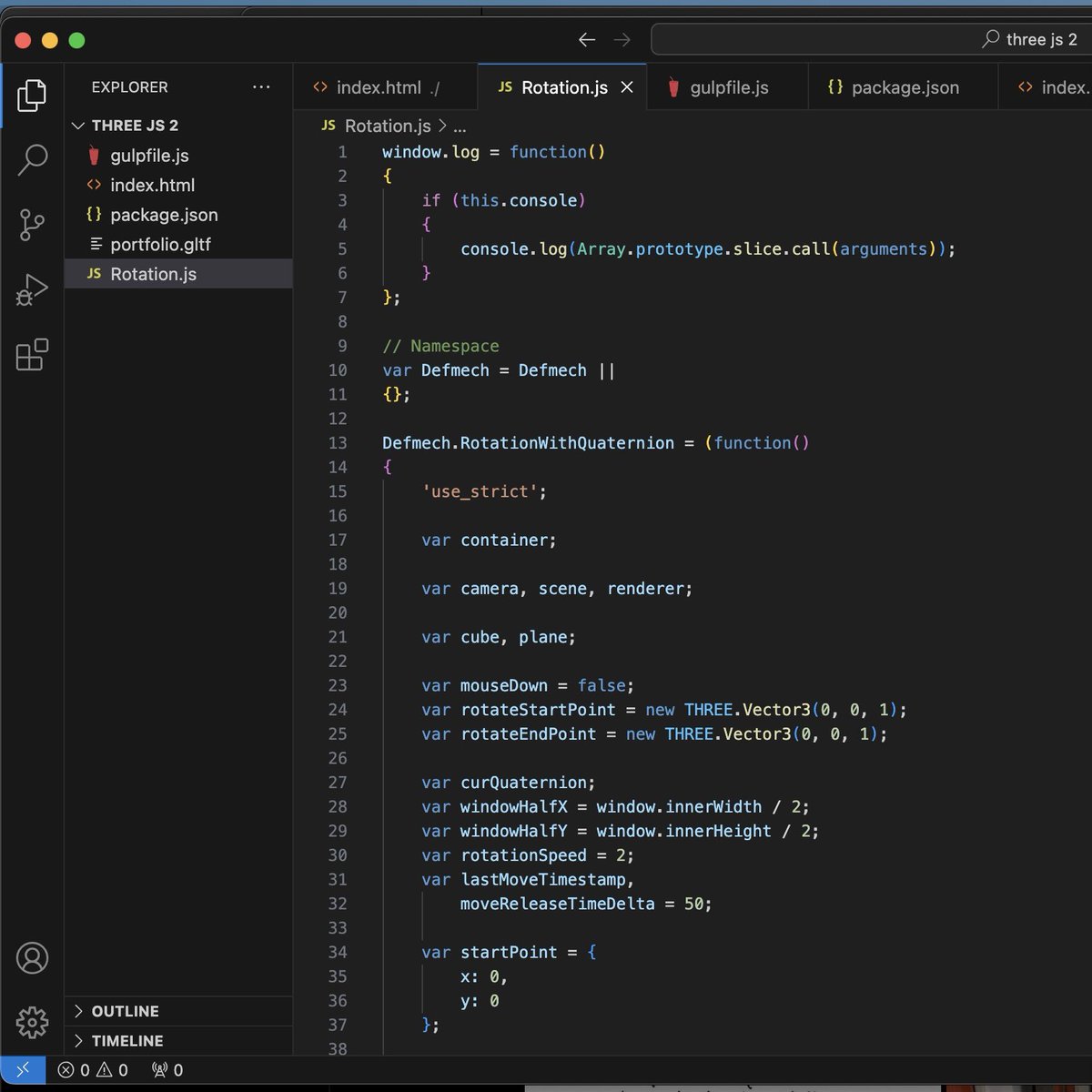Select the Source Control icon
Screen dimensions: 1092x1092
(x=33, y=225)
